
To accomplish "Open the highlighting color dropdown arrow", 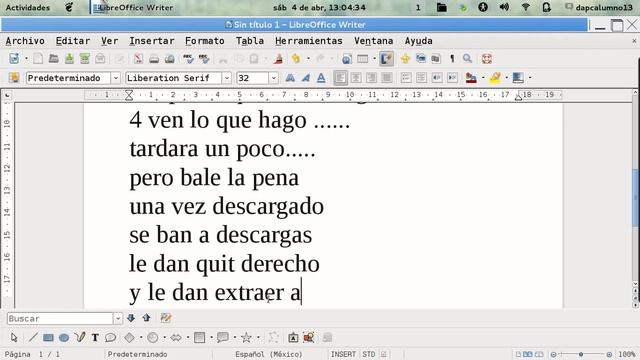I will 507,78.
